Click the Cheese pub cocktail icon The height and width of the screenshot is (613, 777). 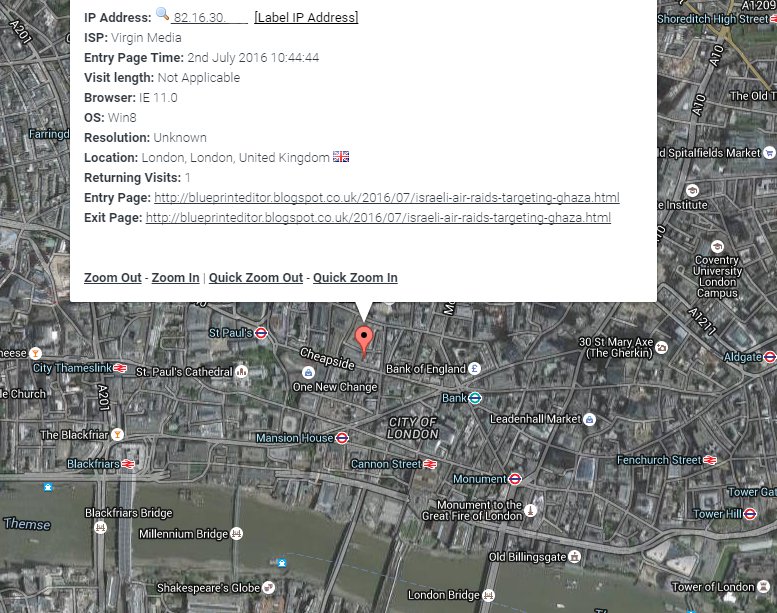point(35,353)
